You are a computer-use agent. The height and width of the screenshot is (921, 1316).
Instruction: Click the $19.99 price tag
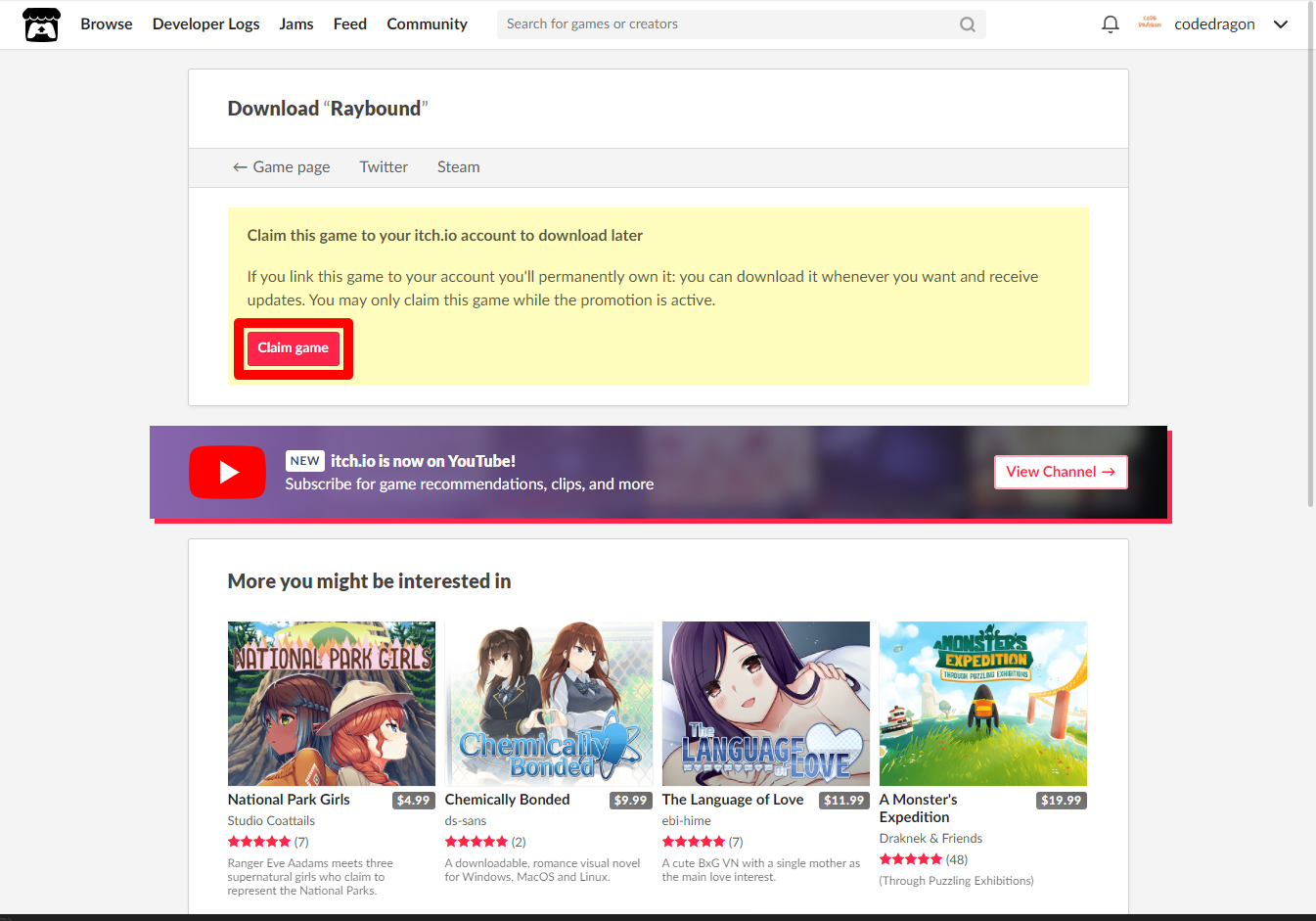click(x=1062, y=801)
